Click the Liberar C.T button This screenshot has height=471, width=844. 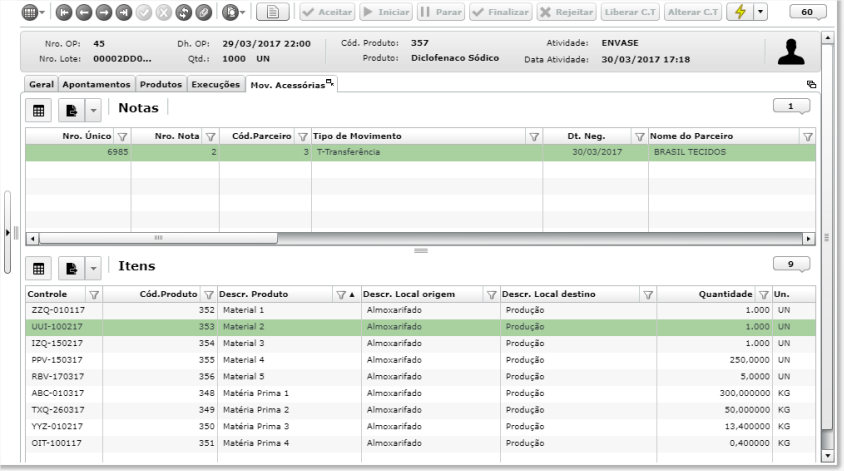click(630, 12)
